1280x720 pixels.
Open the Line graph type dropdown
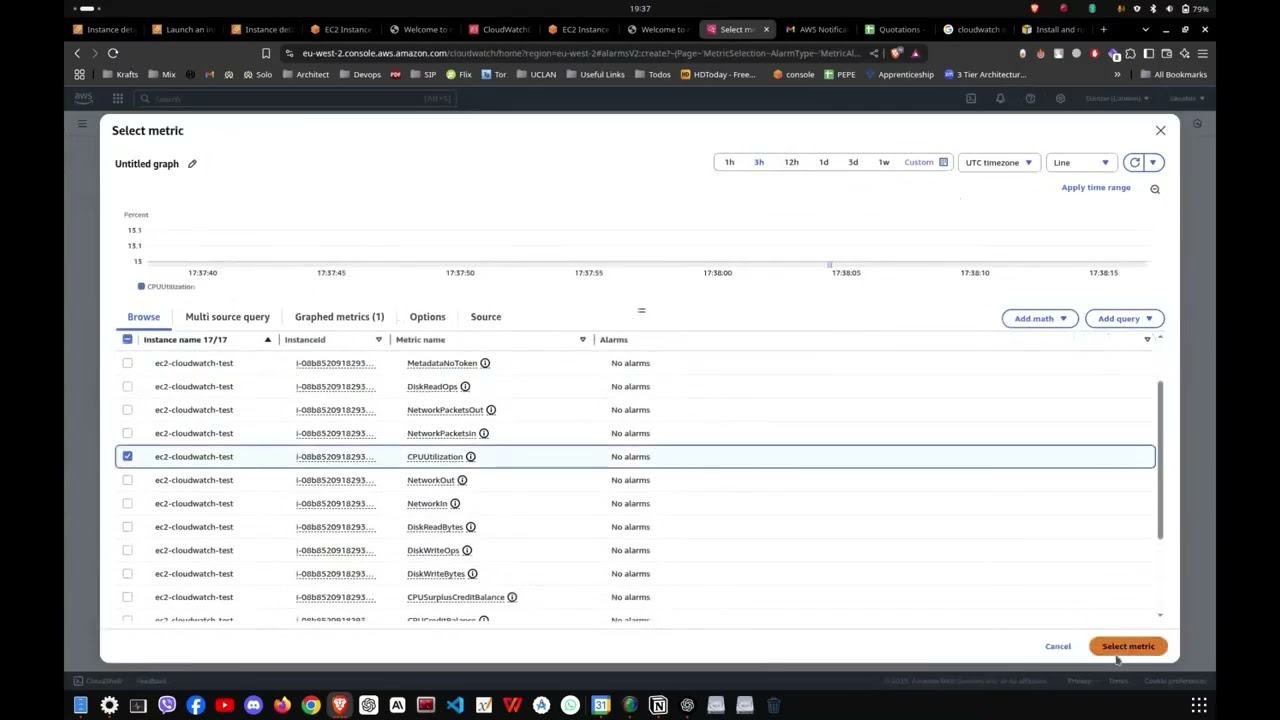click(1081, 162)
